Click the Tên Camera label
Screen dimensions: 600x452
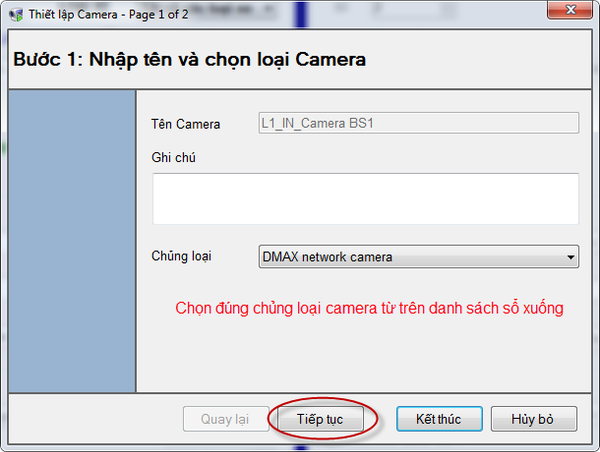coord(186,124)
